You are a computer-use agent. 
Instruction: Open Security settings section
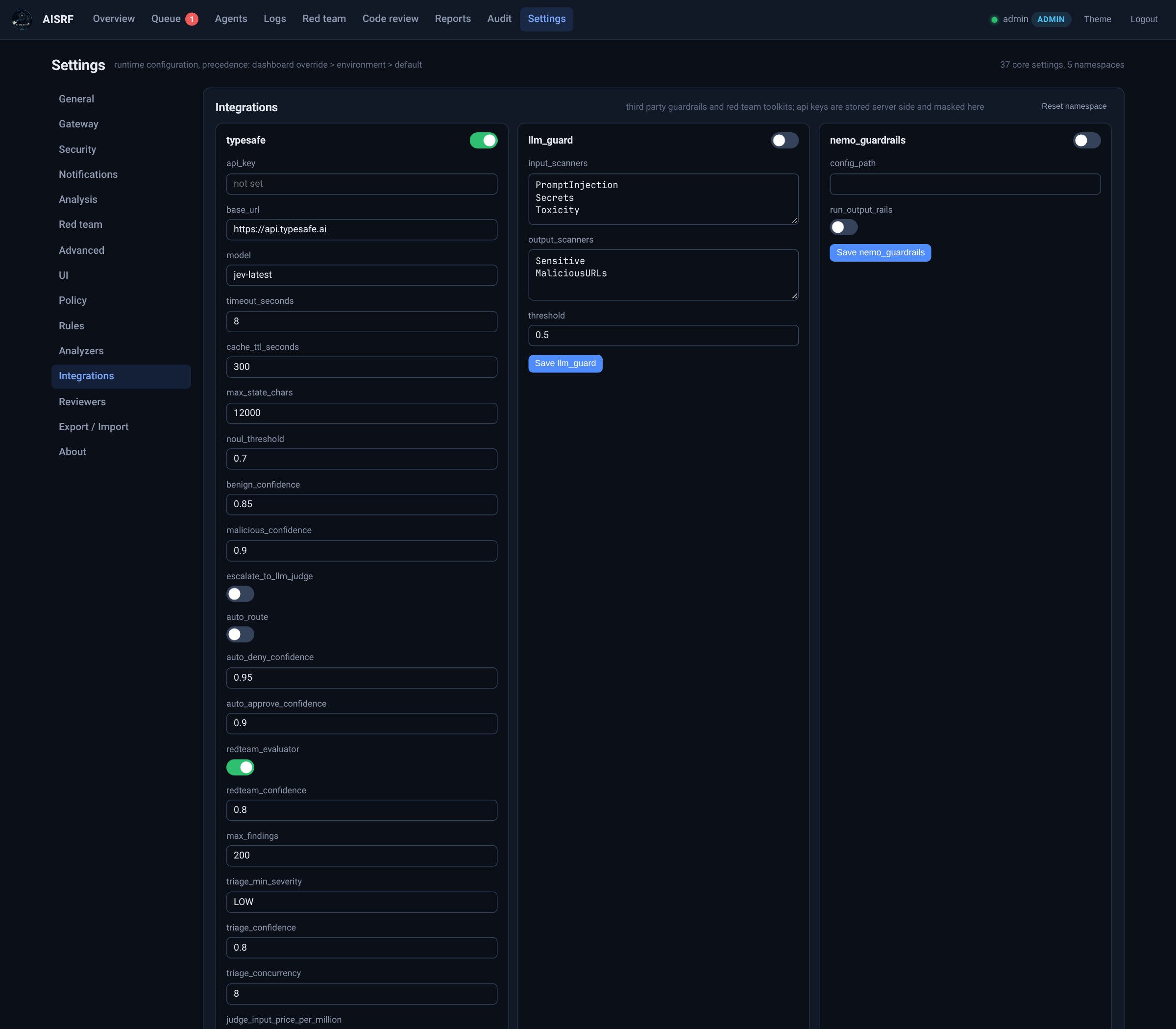coord(121,149)
